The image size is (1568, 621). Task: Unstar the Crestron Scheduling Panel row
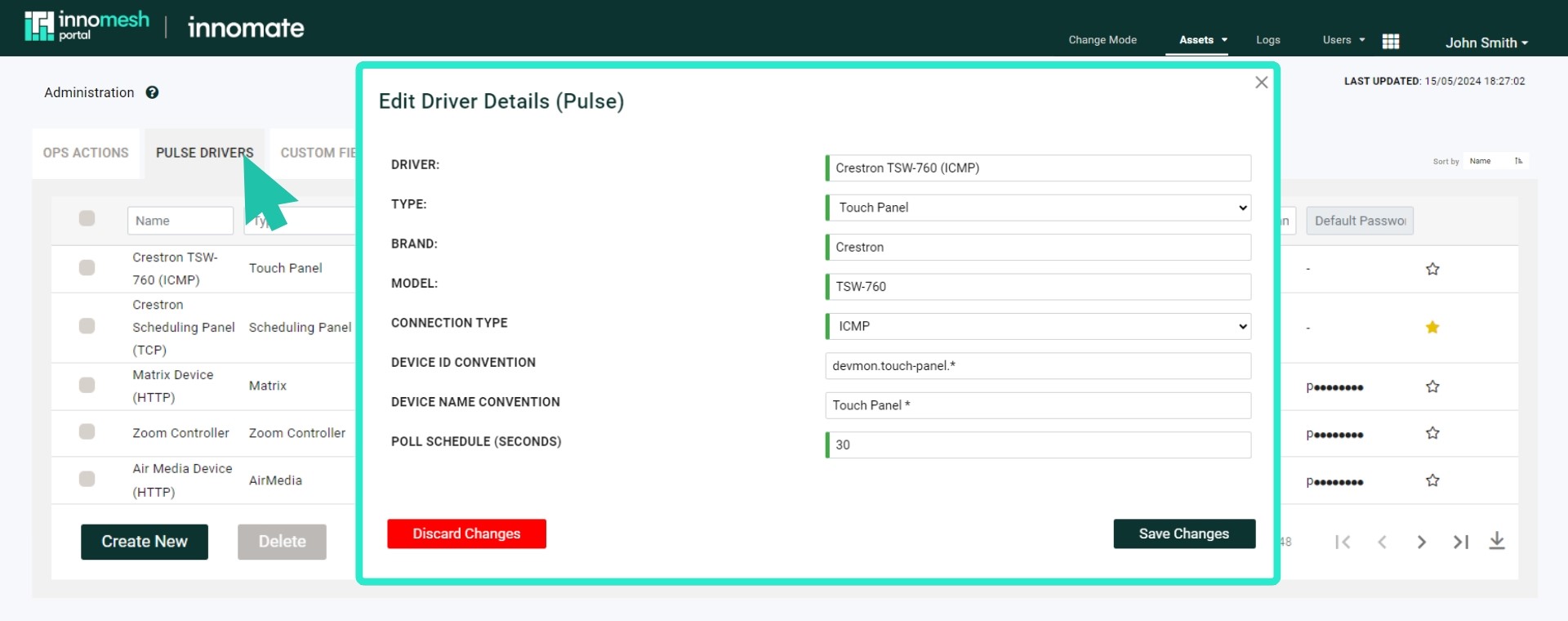(x=1432, y=328)
